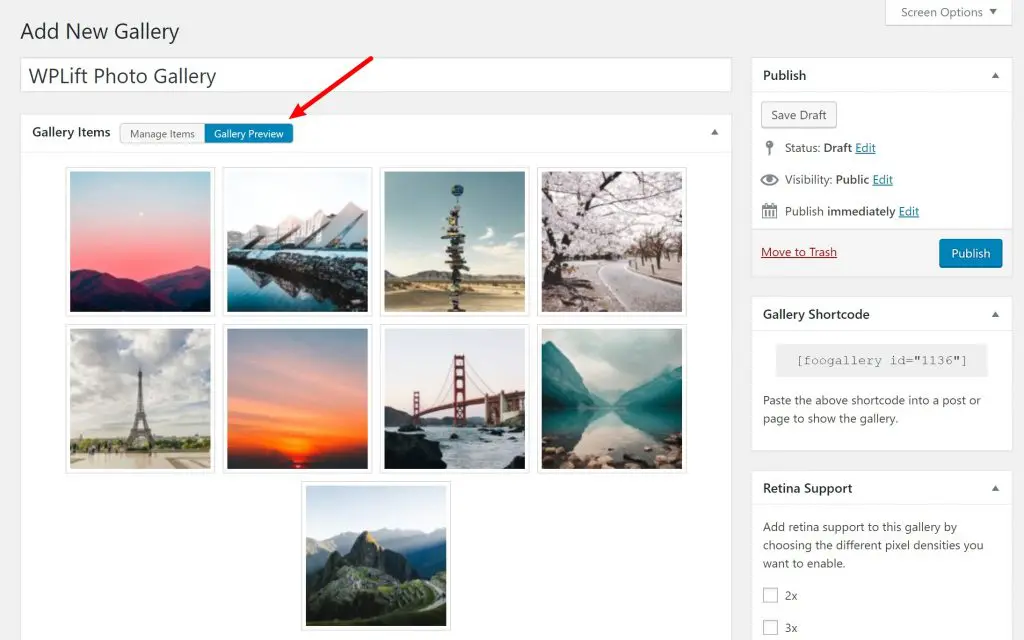Edit the draft status
The width and height of the screenshot is (1024, 640).
coord(865,148)
